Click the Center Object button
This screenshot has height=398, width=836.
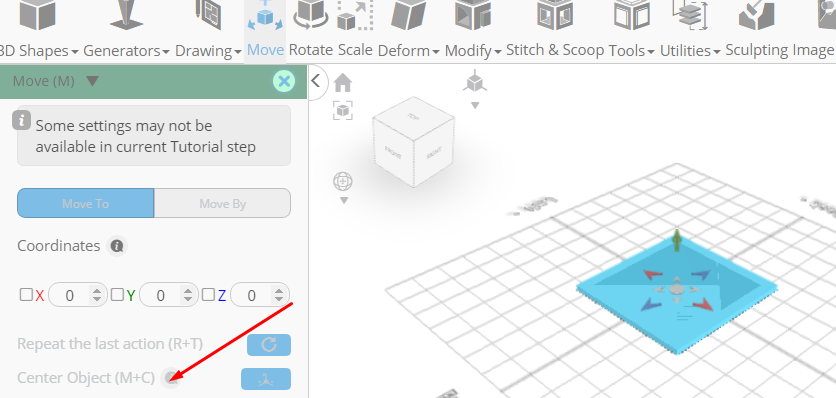266,379
